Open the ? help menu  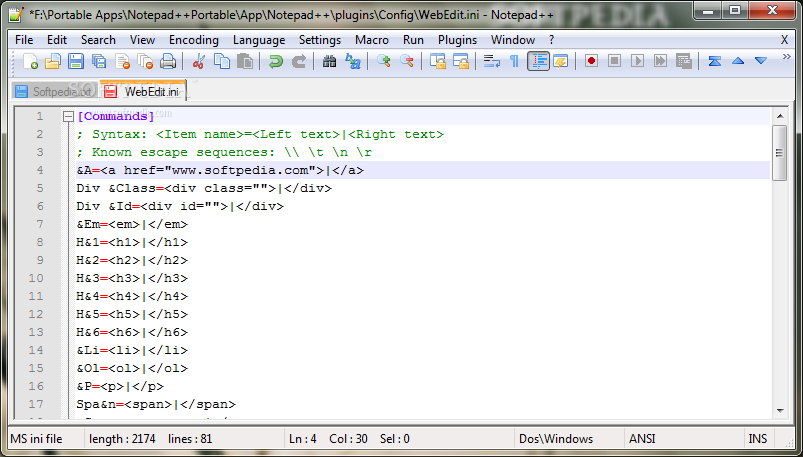551,40
